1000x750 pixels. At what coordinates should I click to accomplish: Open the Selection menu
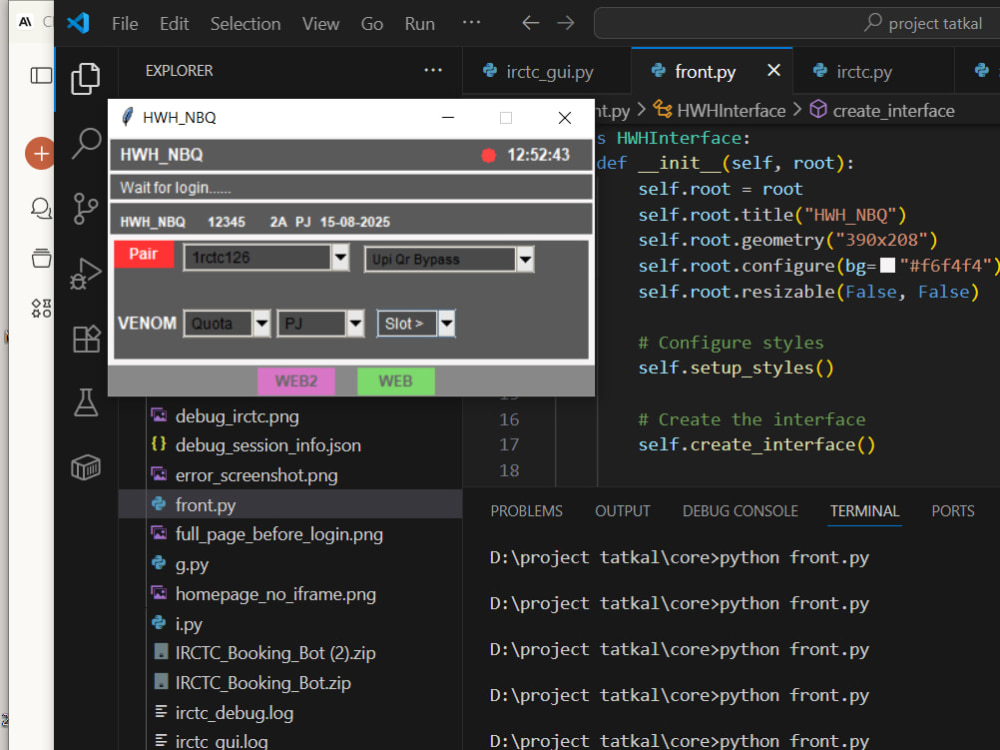(x=246, y=24)
